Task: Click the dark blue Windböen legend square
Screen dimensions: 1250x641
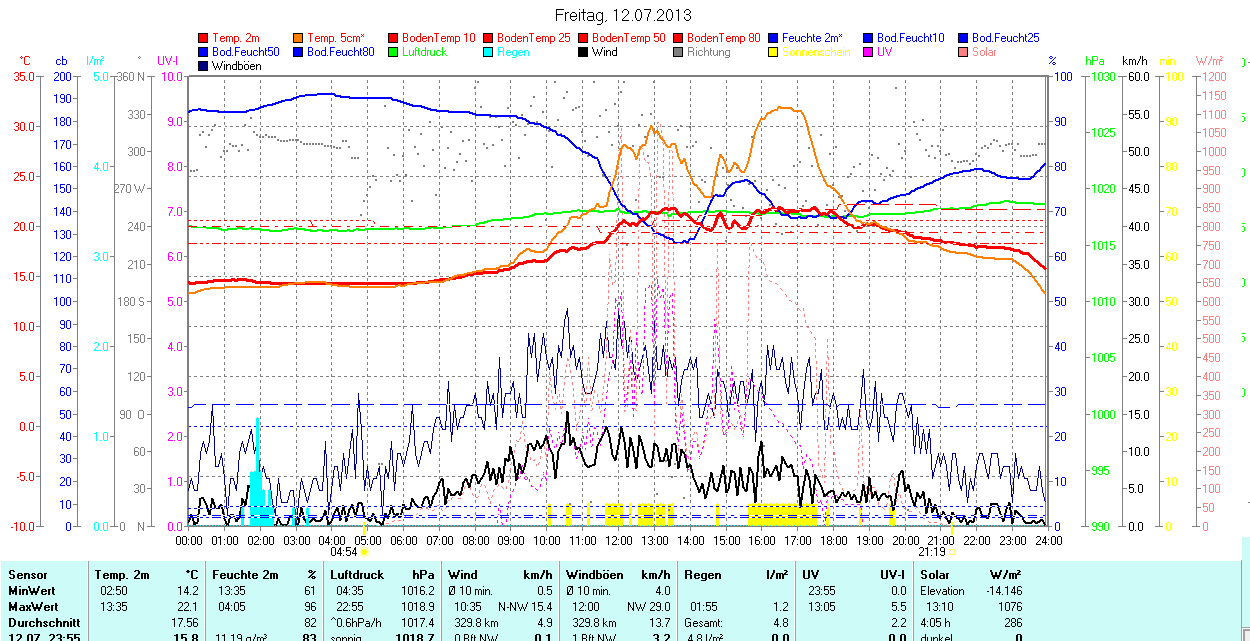Action: point(204,66)
